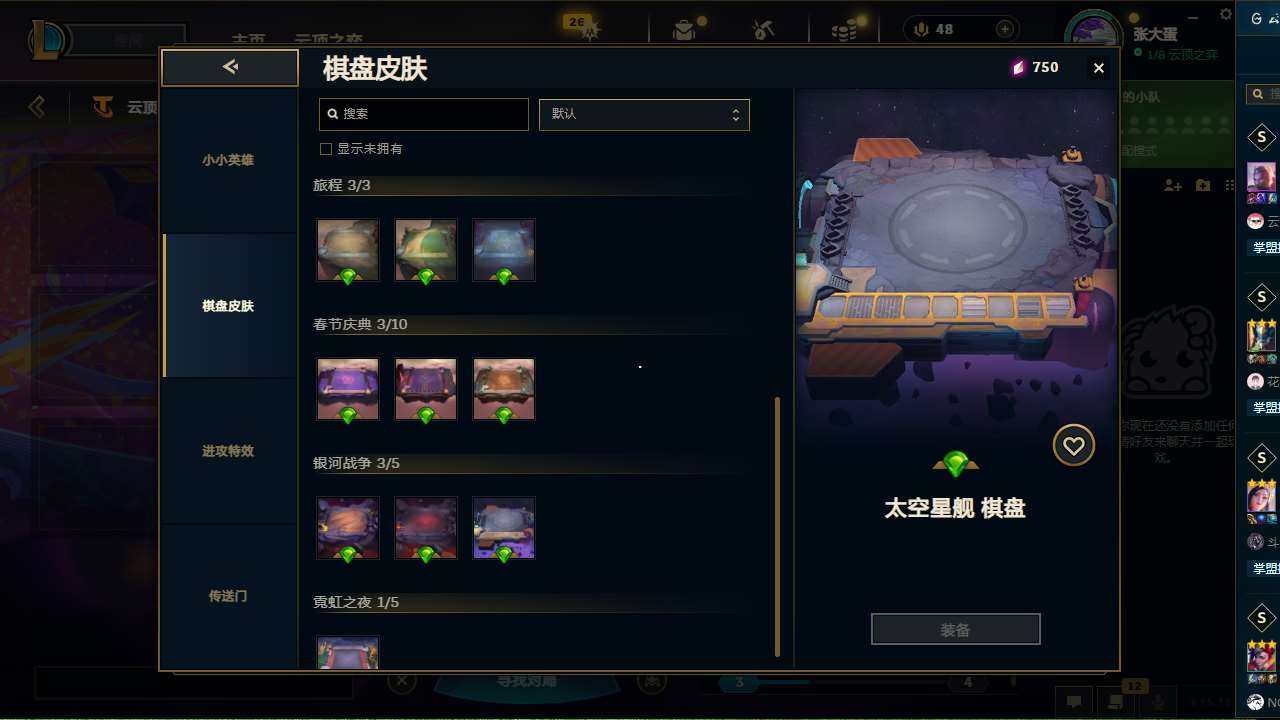Open settings gear near profile
Viewport: 1280px width, 720px height.
click(x=1226, y=14)
